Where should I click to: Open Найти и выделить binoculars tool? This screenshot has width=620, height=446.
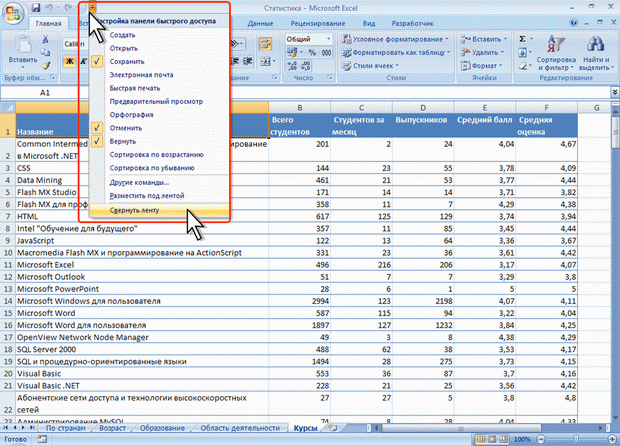coord(596,53)
